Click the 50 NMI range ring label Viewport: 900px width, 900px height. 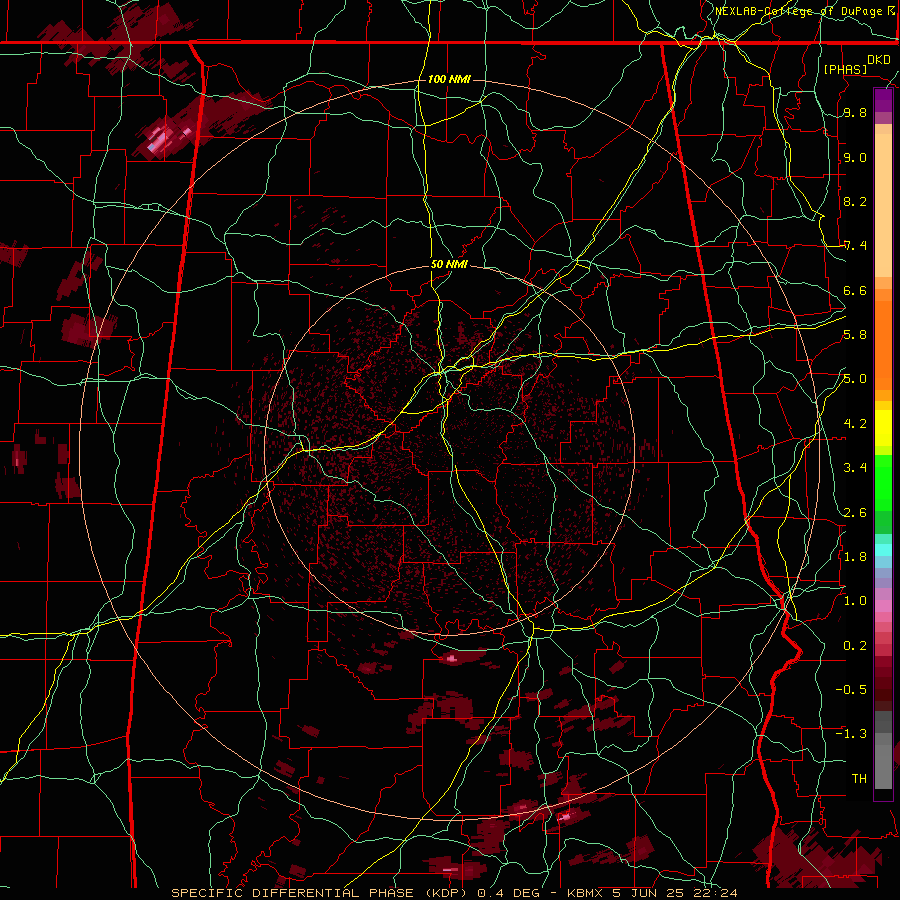click(449, 265)
